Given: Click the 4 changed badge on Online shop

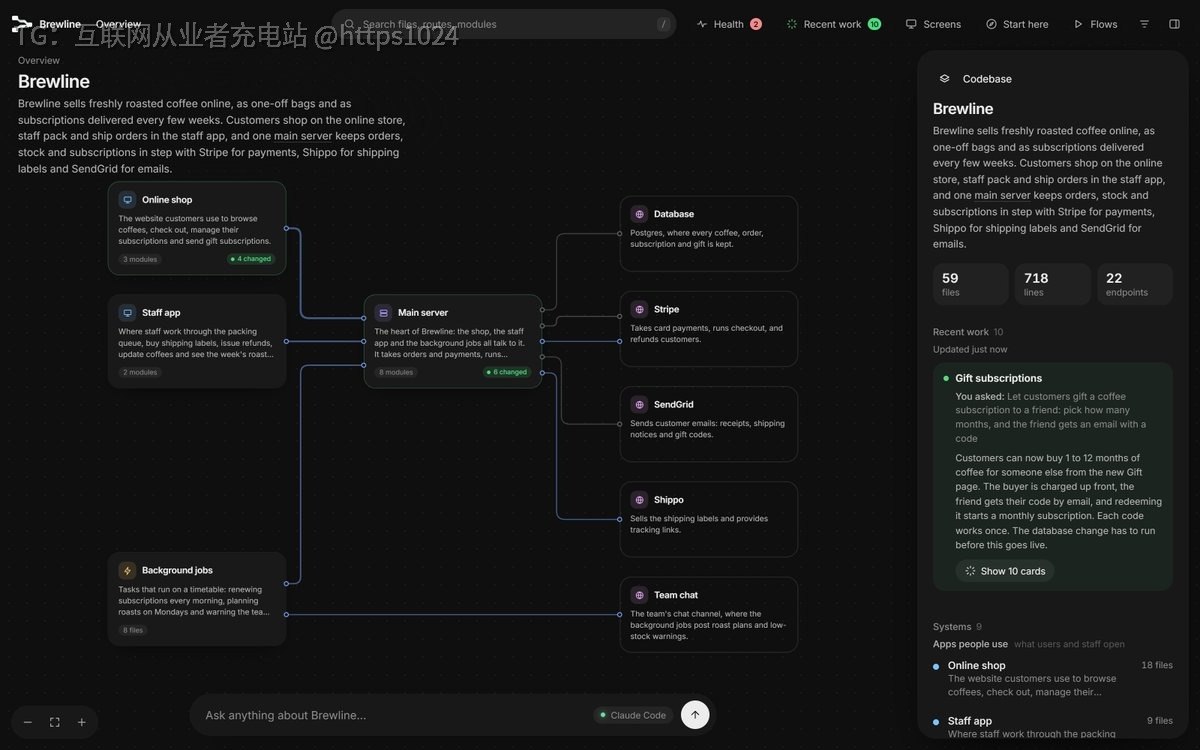Looking at the screenshot, I should [x=252, y=259].
